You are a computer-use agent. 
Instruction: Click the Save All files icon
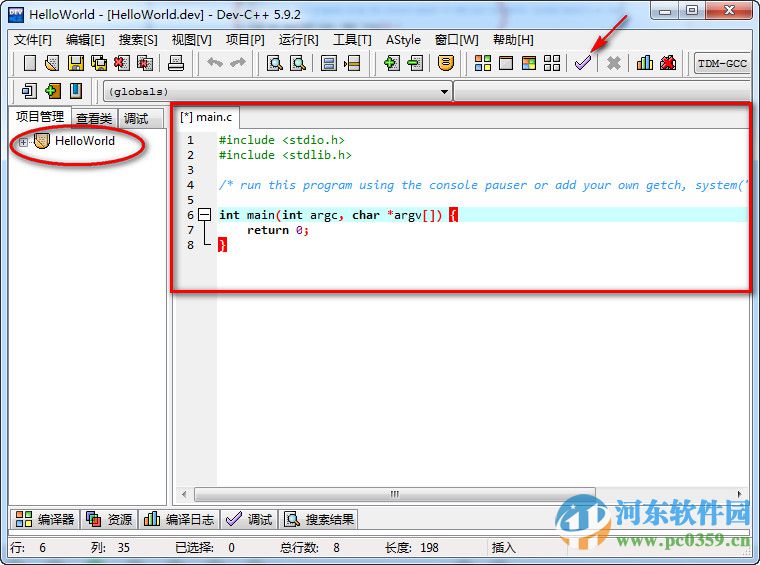[99, 63]
